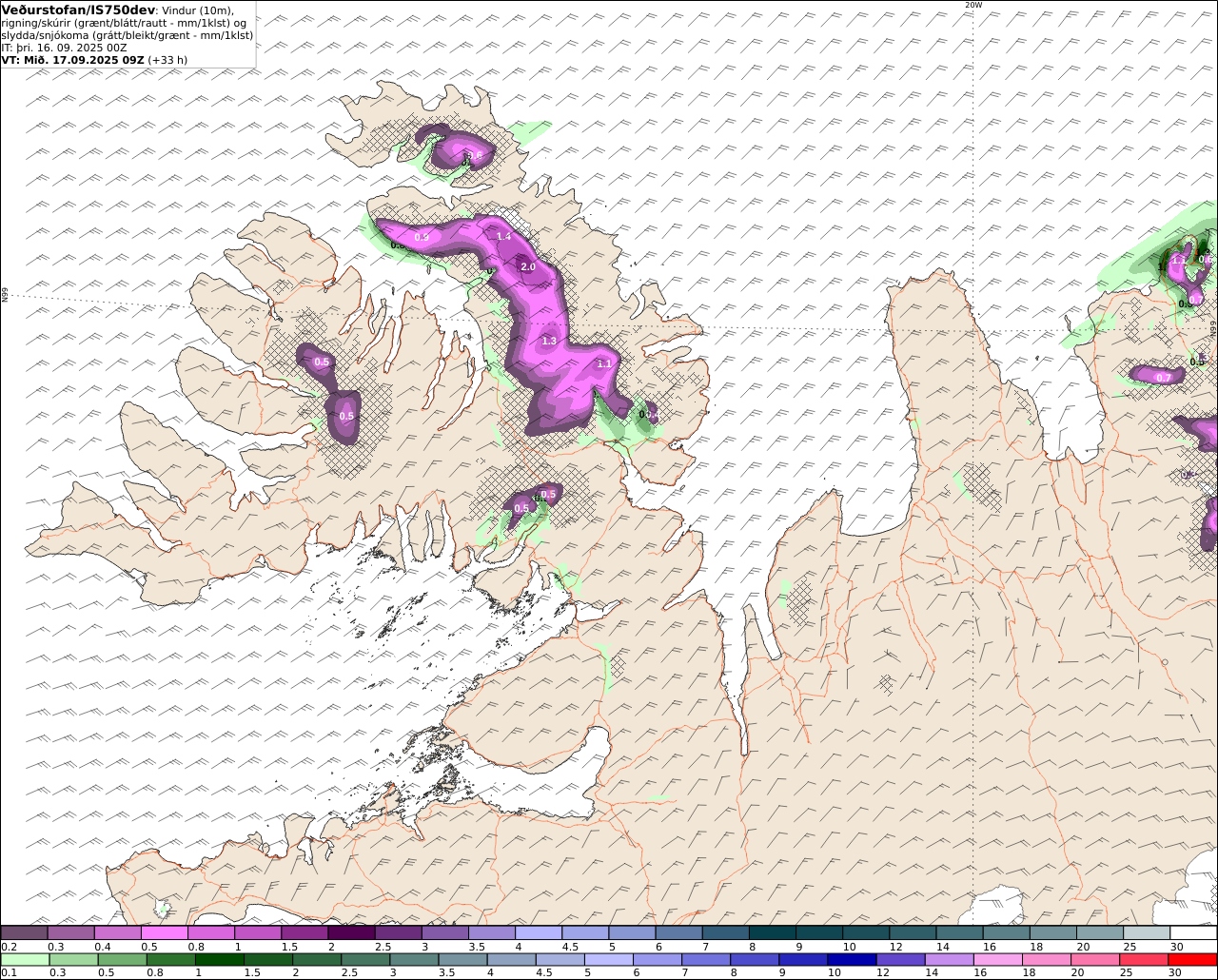Click the lower legend pale green swatch labeled 0.1
The image size is (1218, 980).
pyautogui.click(x=24, y=959)
